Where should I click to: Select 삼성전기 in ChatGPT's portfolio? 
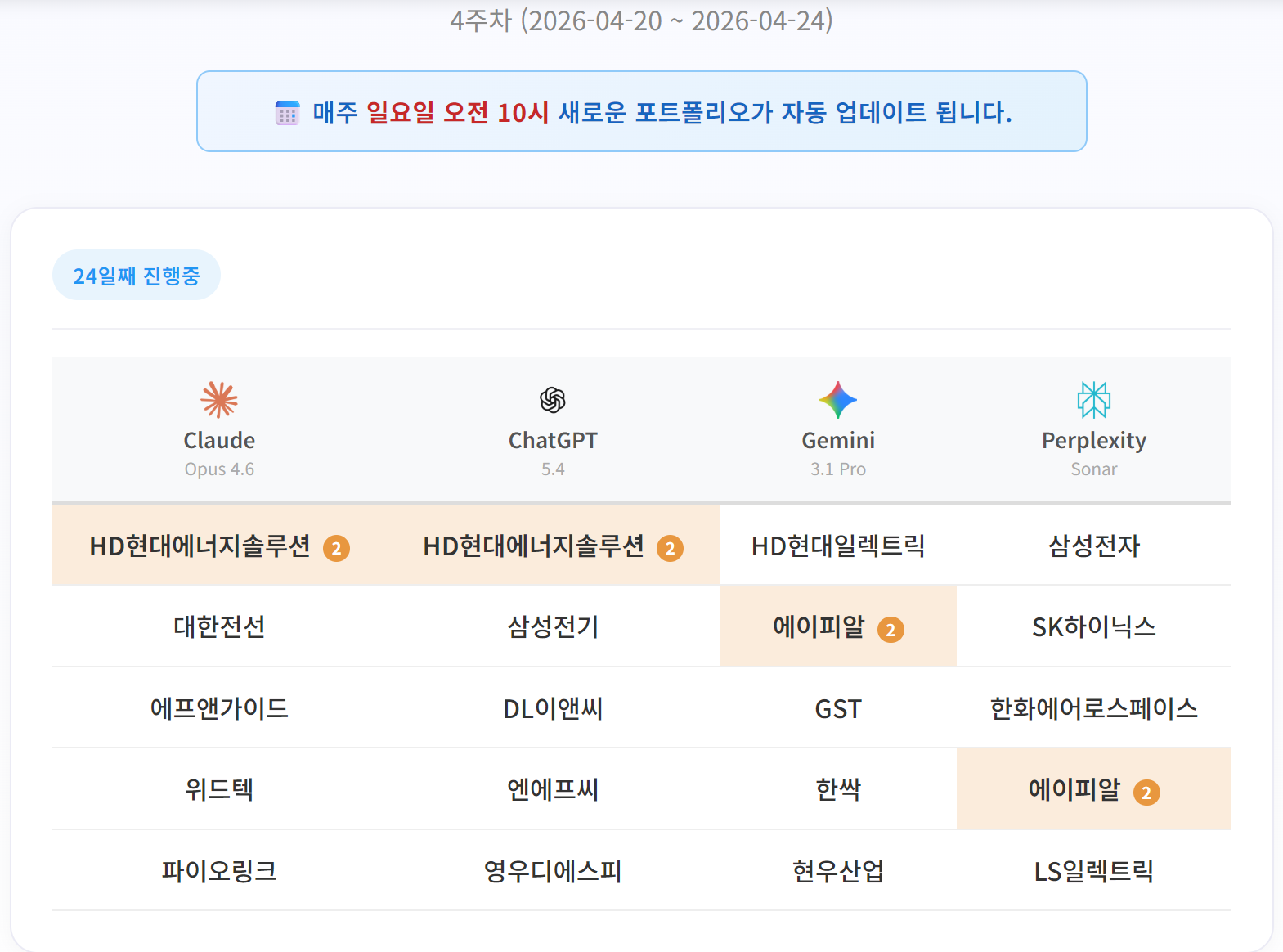pyautogui.click(x=553, y=627)
